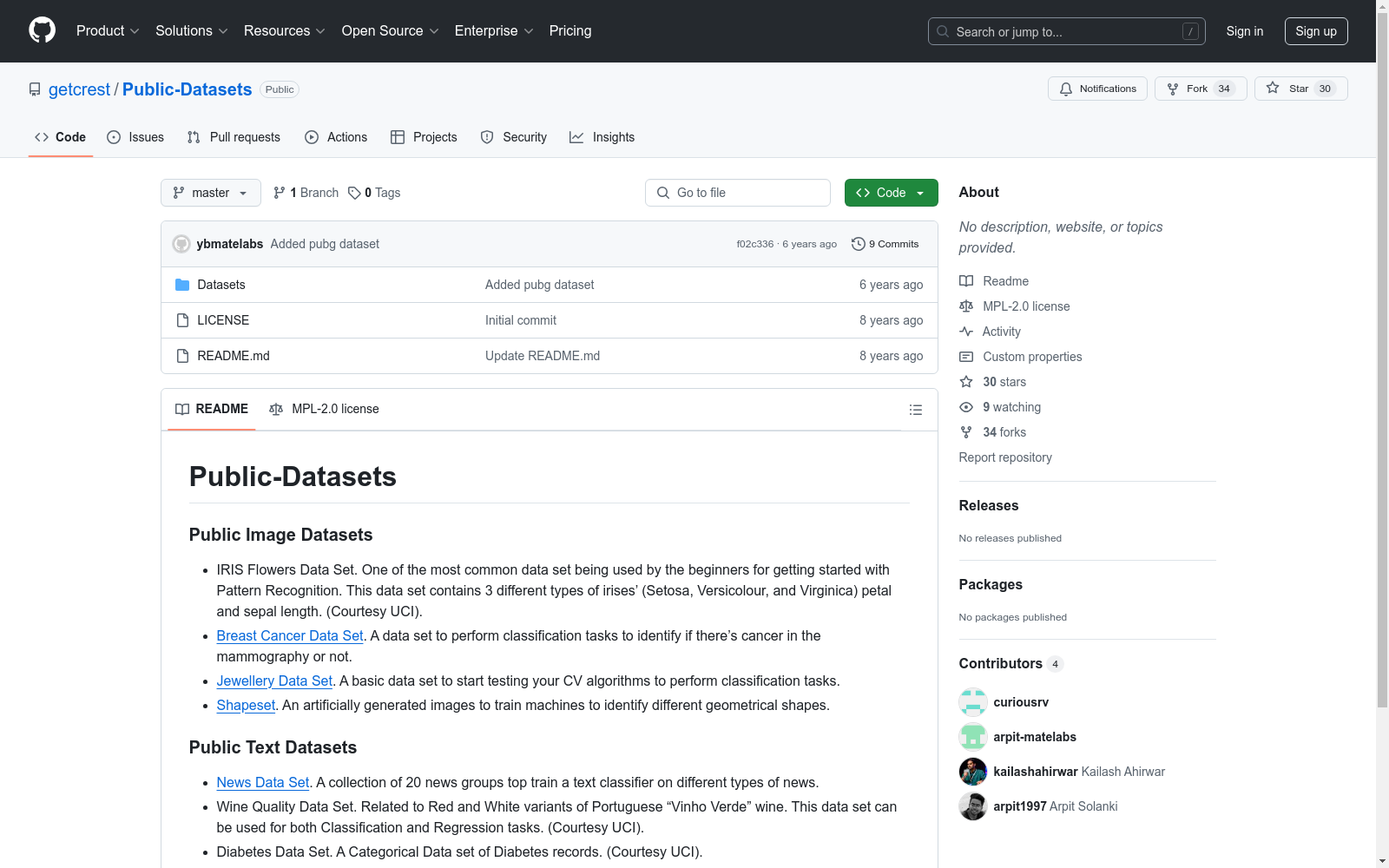Select the MPL-2.0 license tab
The height and width of the screenshot is (868, 1389).
(x=324, y=409)
